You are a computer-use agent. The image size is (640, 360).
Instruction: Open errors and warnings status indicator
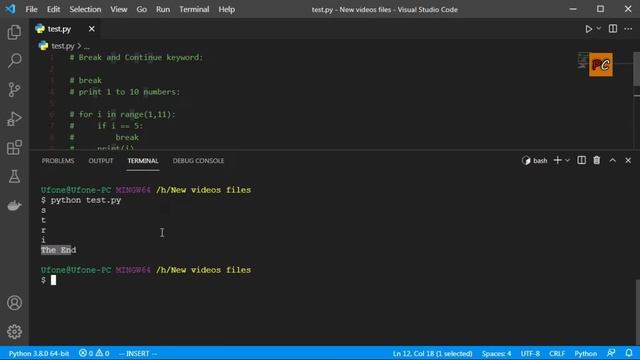[x=94, y=353]
